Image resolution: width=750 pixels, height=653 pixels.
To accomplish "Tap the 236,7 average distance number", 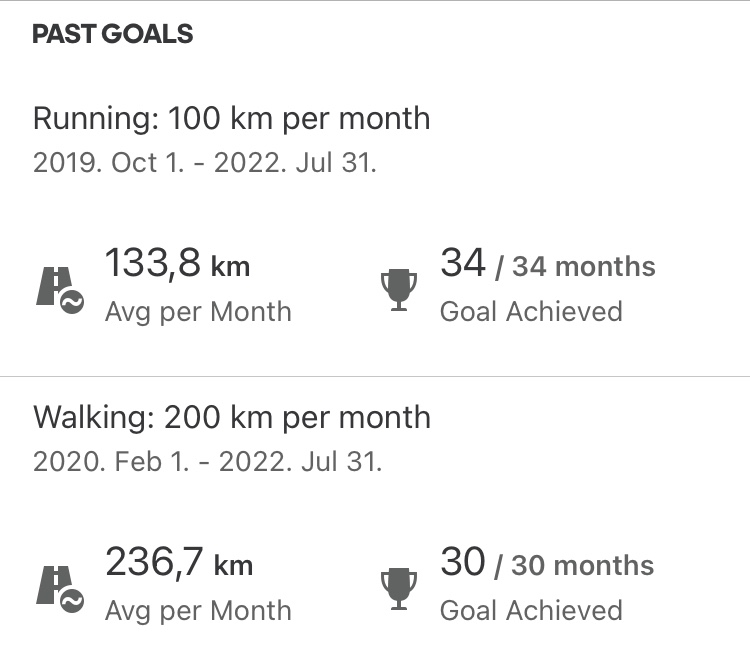I will tap(153, 563).
